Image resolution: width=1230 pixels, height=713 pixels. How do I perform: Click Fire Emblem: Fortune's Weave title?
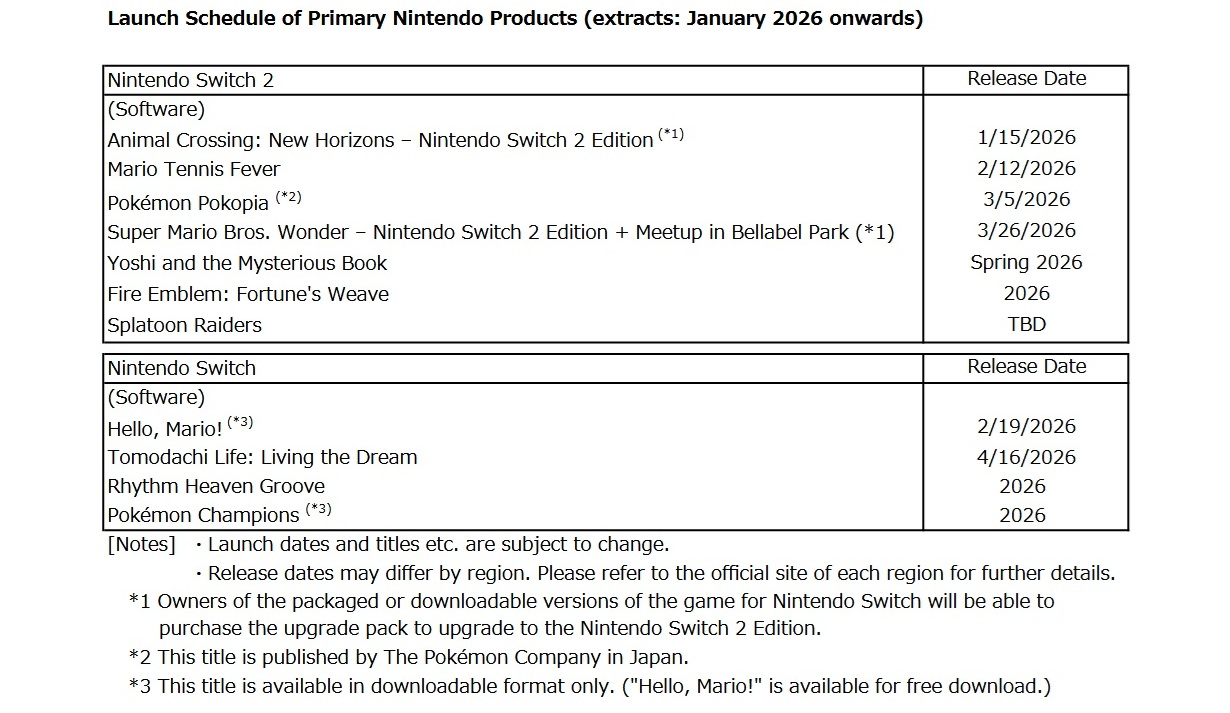(248, 294)
